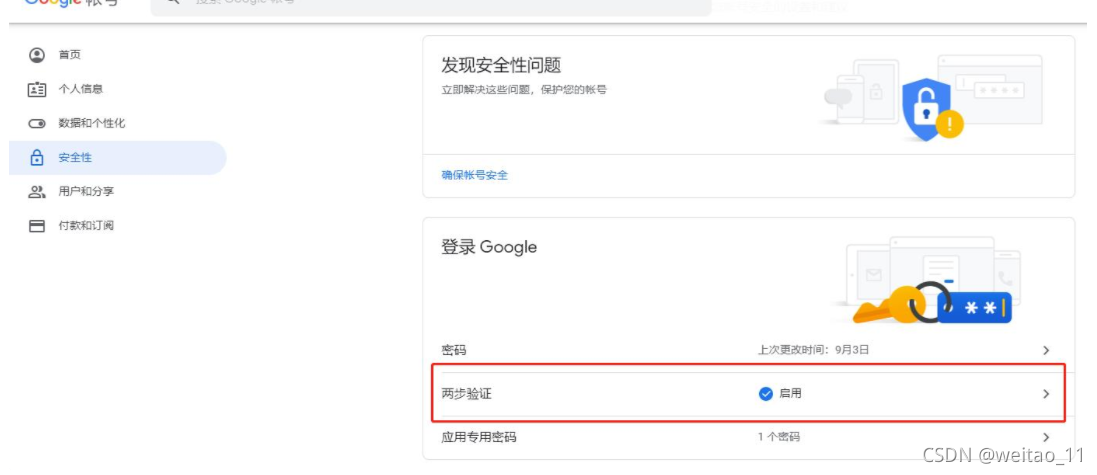Click the 数据和个性化 toggle icon
This screenshot has width=1097, height=475.
click(x=36, y=124)
